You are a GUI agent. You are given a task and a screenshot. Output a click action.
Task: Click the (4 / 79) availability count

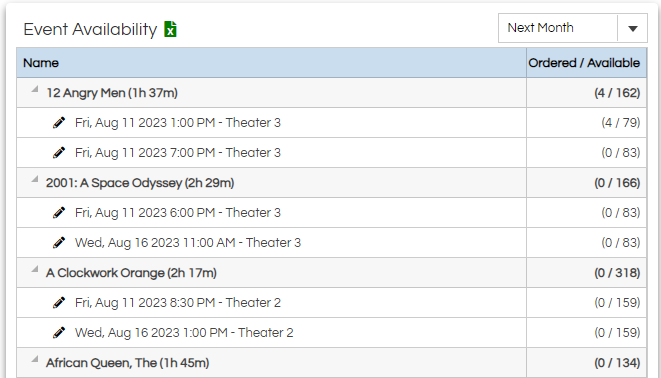pyautogui.click(x=621, y=123)
